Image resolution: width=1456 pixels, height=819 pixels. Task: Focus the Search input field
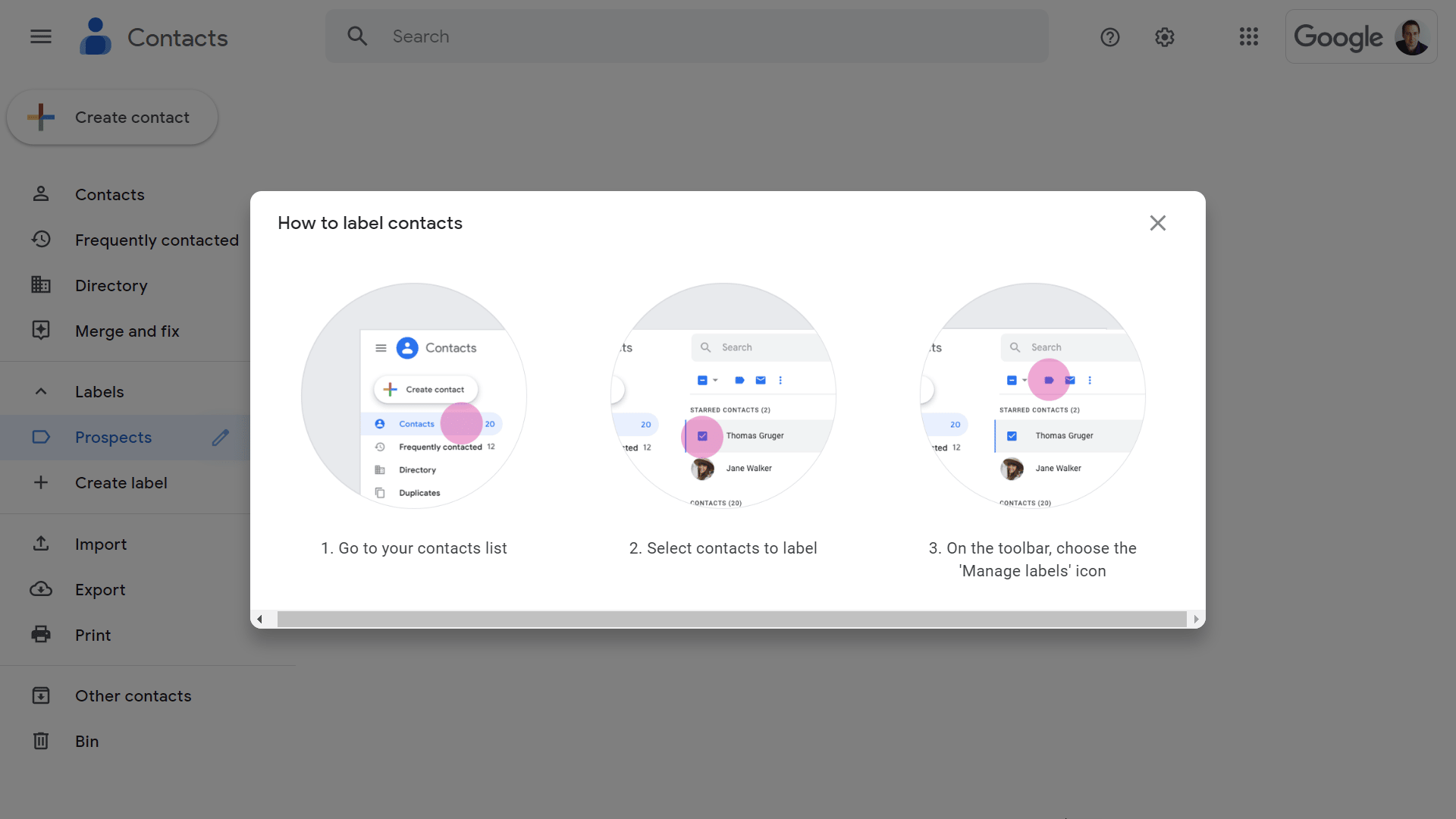(x=686, y=36)
